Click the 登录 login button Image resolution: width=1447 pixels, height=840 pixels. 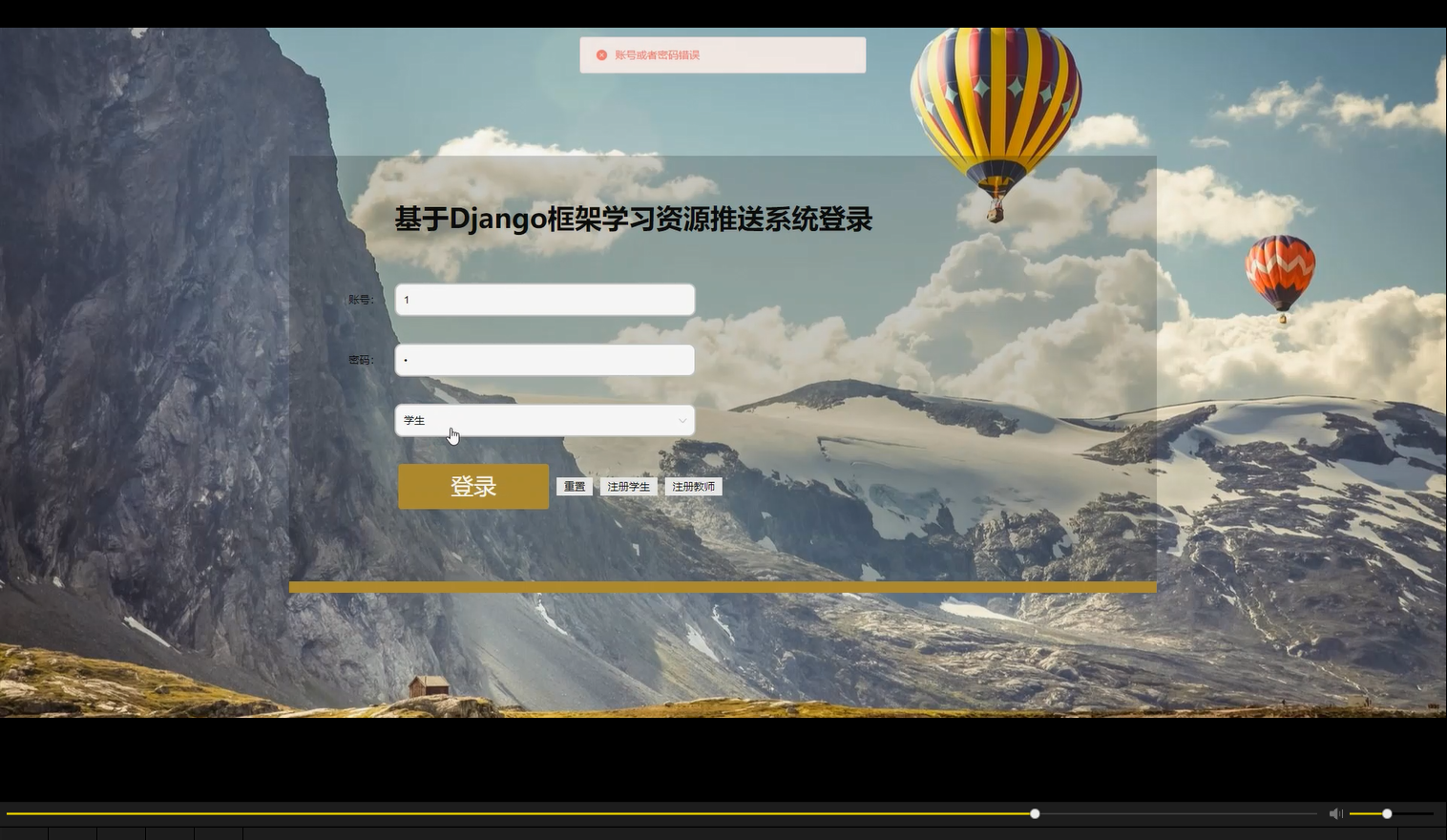point(472,486)
